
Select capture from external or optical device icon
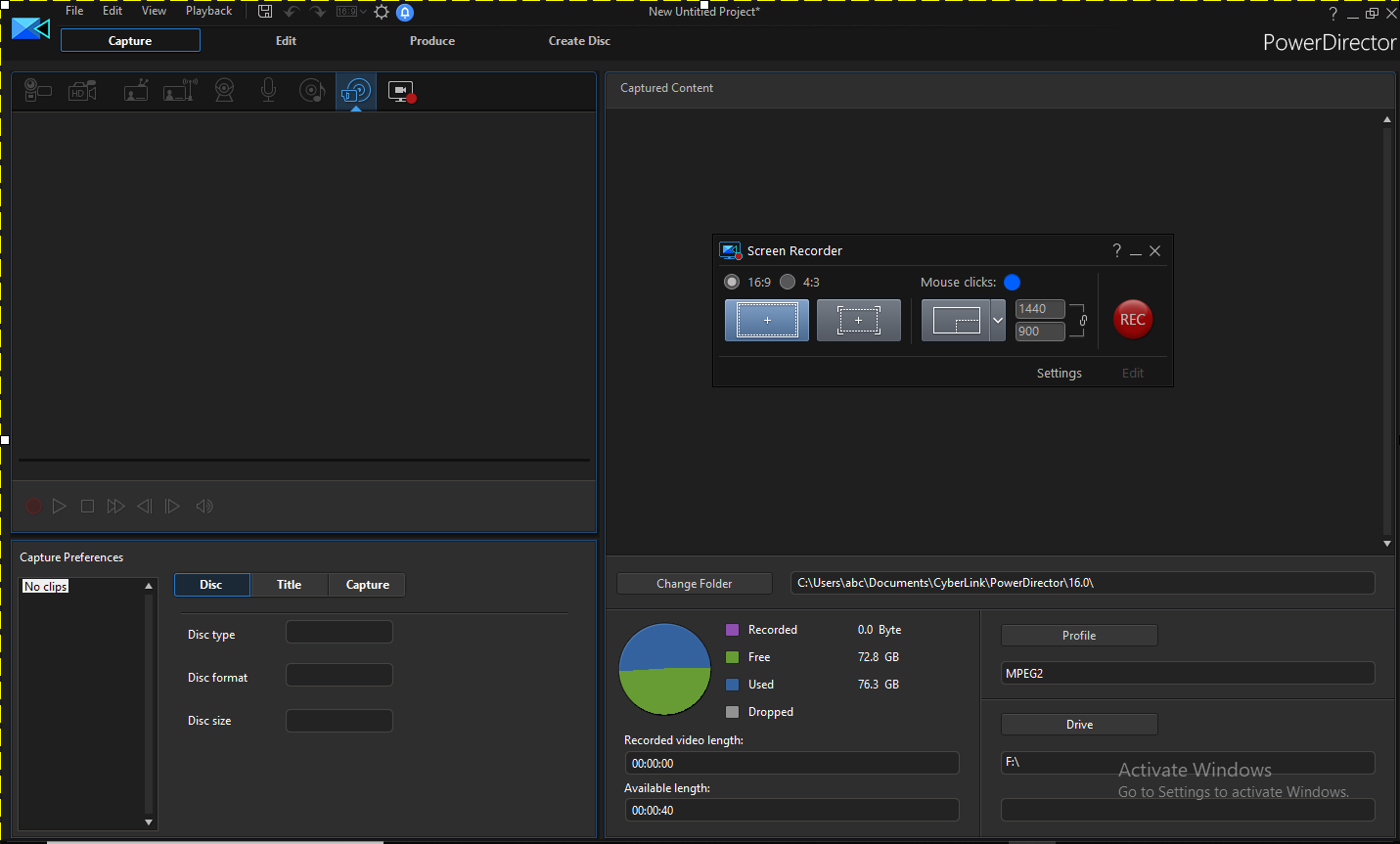pyautogui.click(x=356, y=91)
